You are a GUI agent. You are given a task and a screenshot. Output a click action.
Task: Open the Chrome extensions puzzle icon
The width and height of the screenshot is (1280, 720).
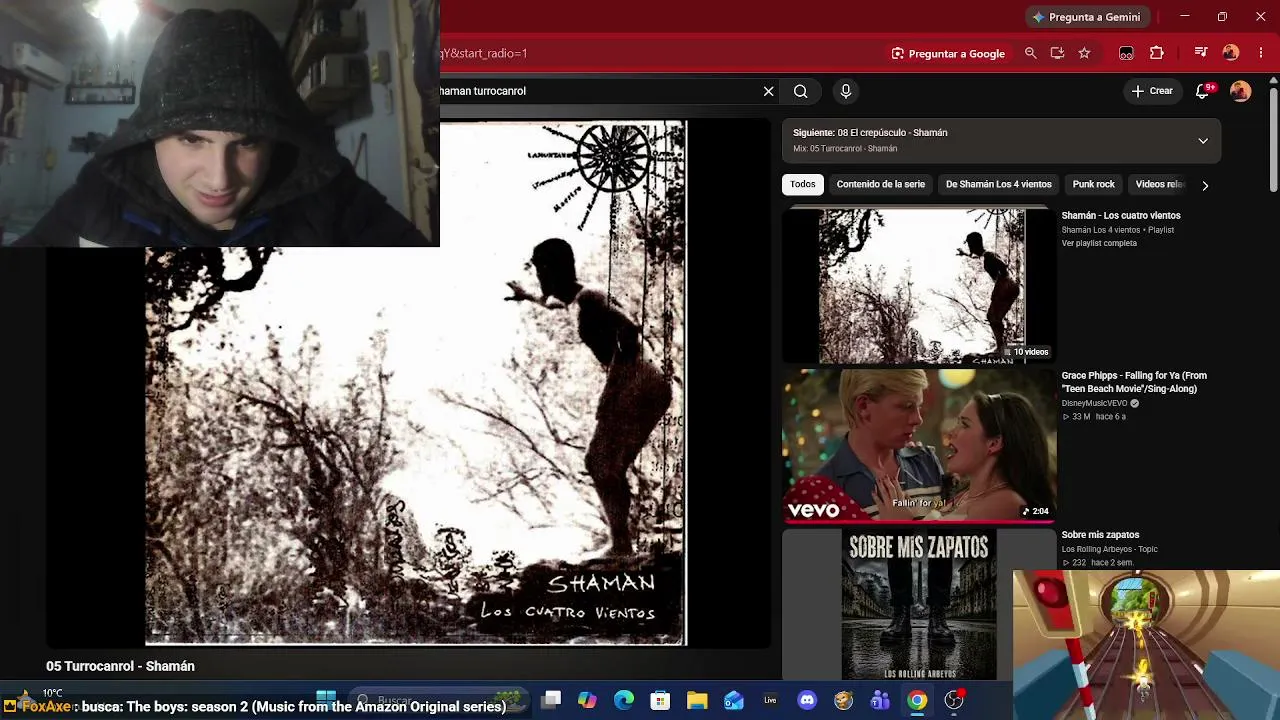click(x=1157, y=53)
